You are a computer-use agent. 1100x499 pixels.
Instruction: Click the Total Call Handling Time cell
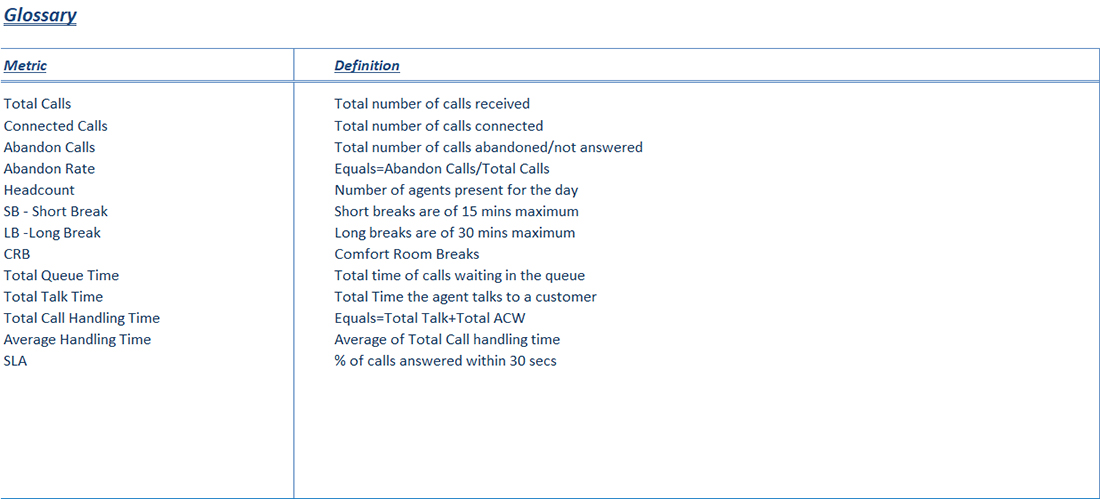(81, 318)
